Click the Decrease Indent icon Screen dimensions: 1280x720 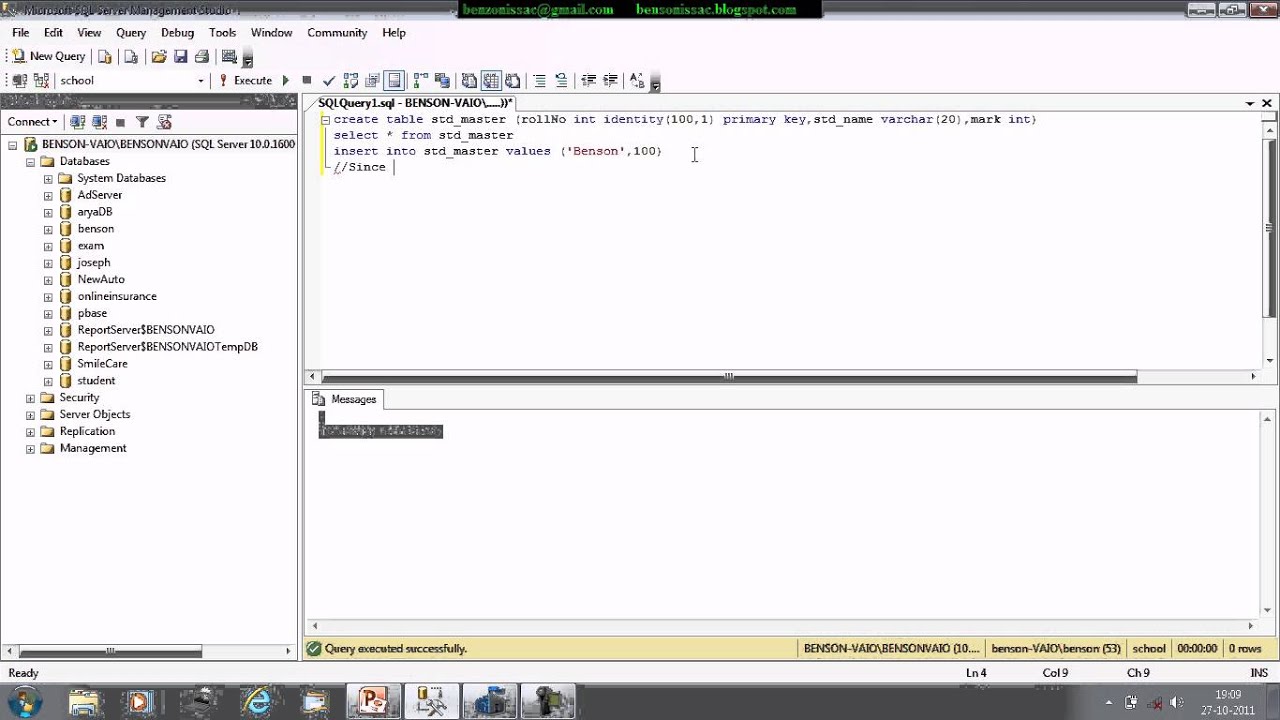pyautogui.click(x=588, y=81)
